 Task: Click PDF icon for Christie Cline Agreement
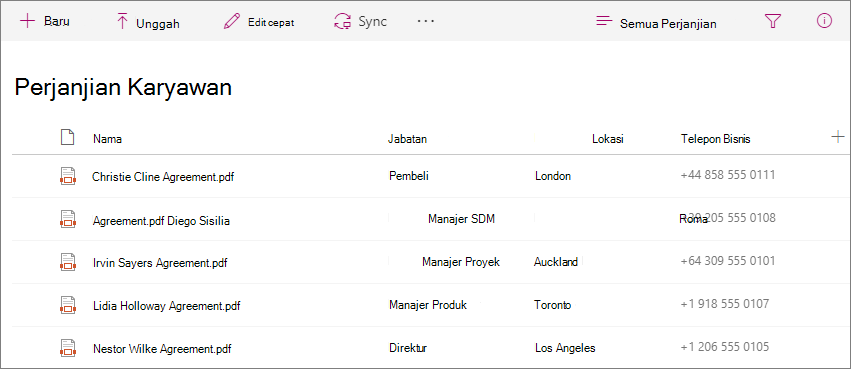pyautogui.click(x=67, y=176)
